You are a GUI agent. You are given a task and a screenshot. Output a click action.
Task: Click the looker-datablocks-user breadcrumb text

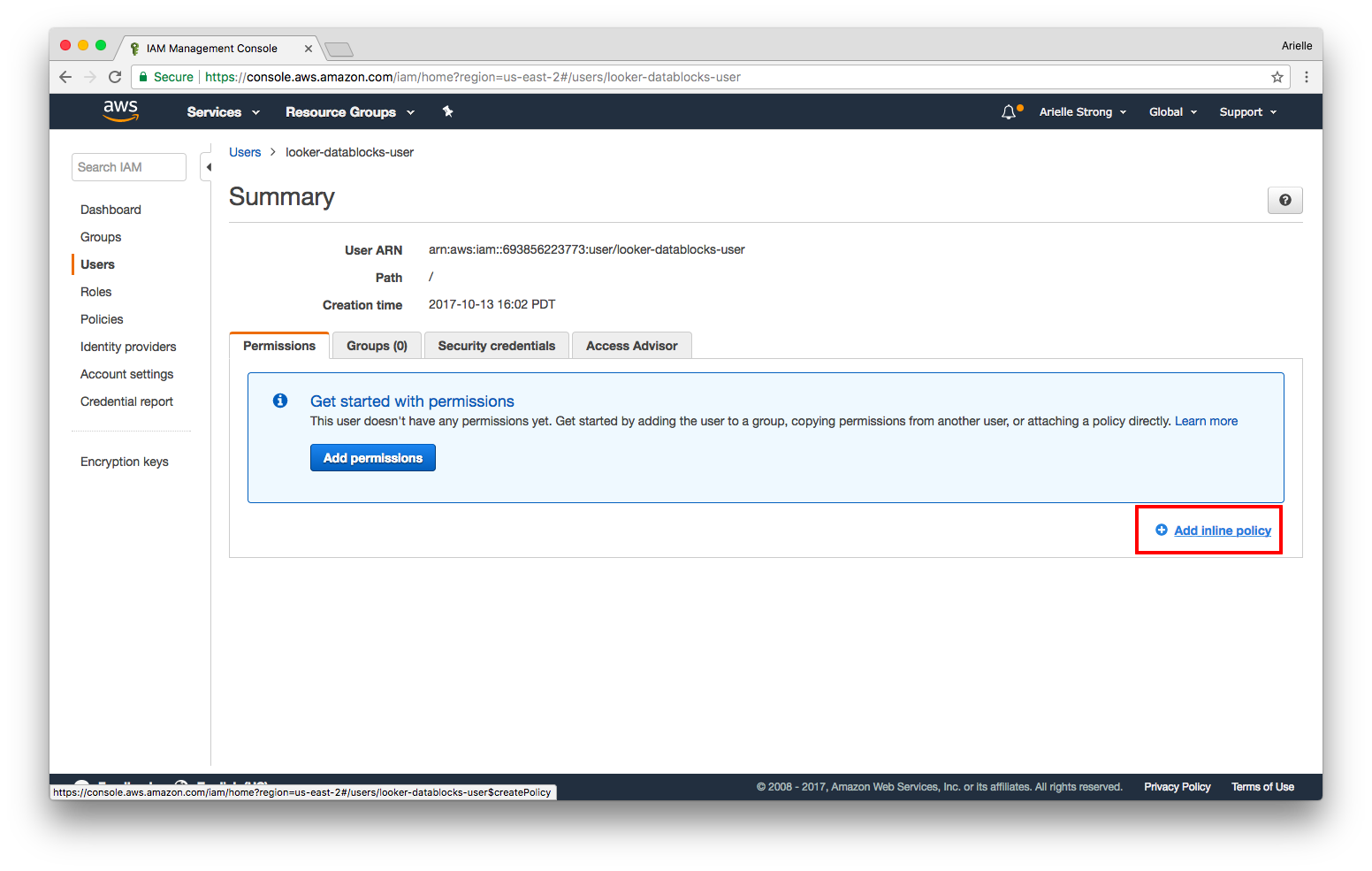pos(349,152)
